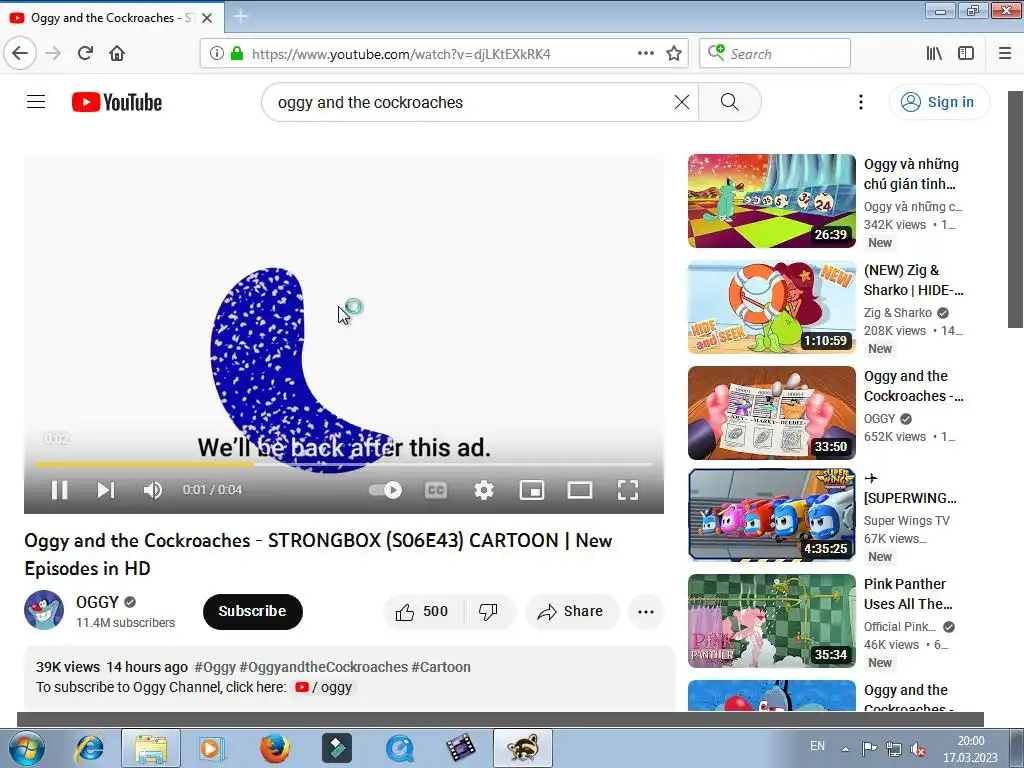Open Firefox home page
This screenshot has height=768, width=1024.
(x=117, y=53)
